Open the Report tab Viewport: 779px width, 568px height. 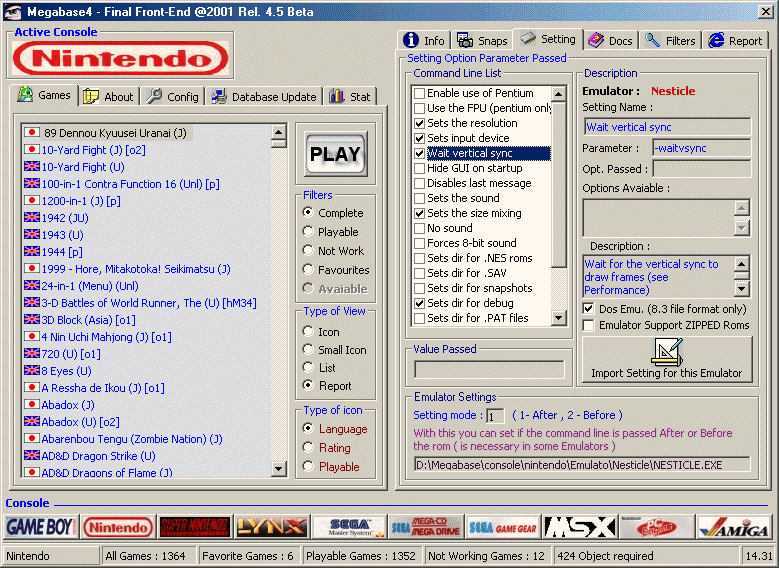[x=736, y=40]
